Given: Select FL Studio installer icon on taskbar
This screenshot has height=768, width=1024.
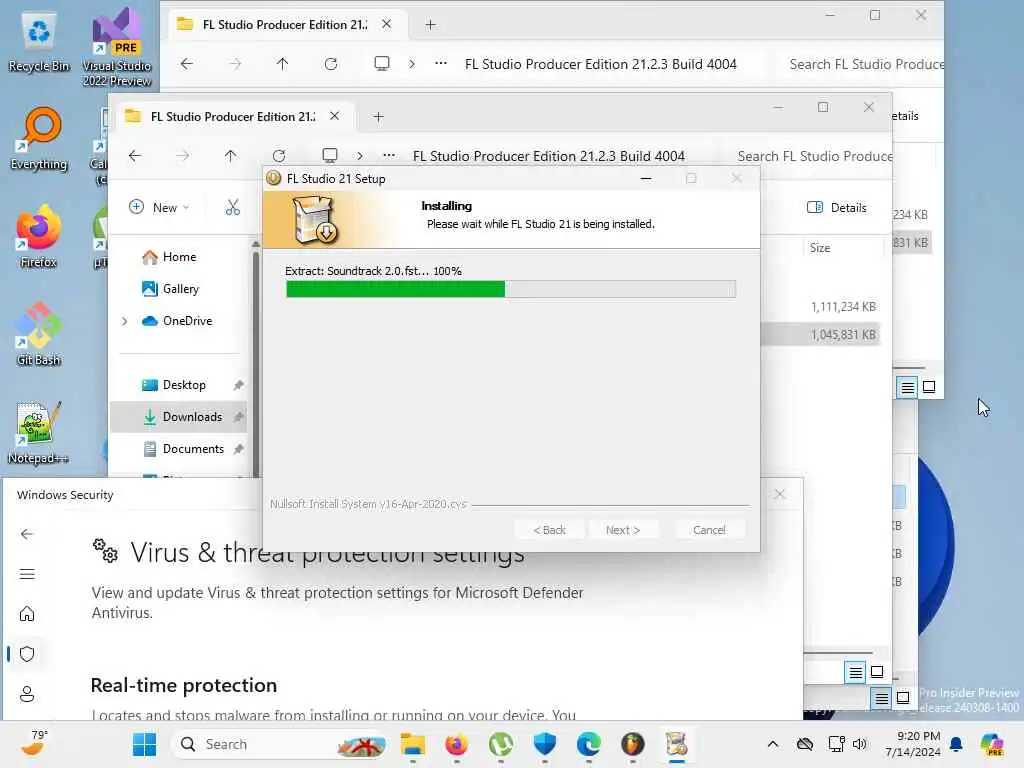Looking at the screenshot, I should point(677,744).
